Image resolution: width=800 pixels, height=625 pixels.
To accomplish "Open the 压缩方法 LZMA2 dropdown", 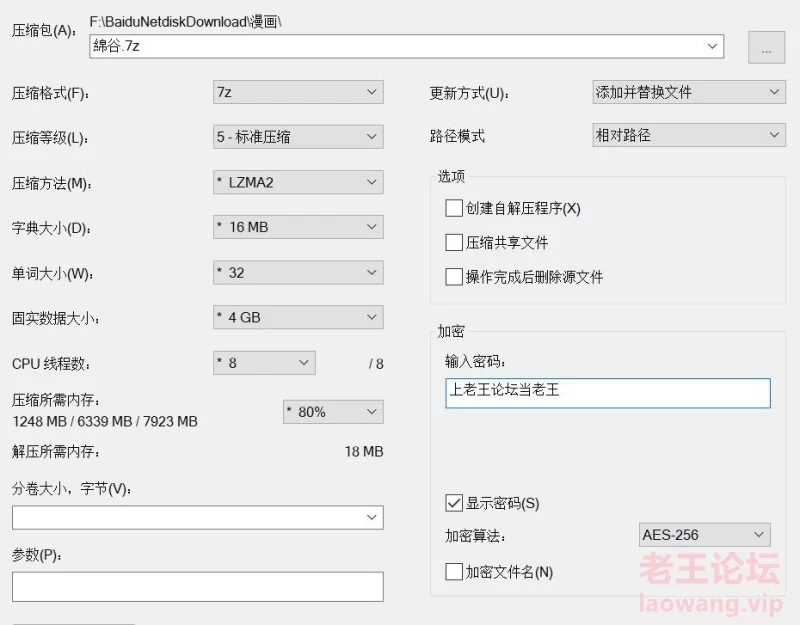I will (298, 182).
